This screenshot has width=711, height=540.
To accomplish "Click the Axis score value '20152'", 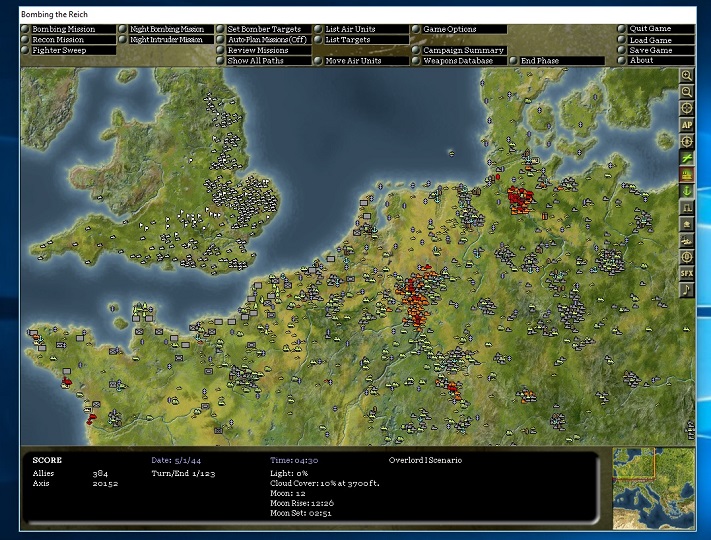I will [105, 483].
